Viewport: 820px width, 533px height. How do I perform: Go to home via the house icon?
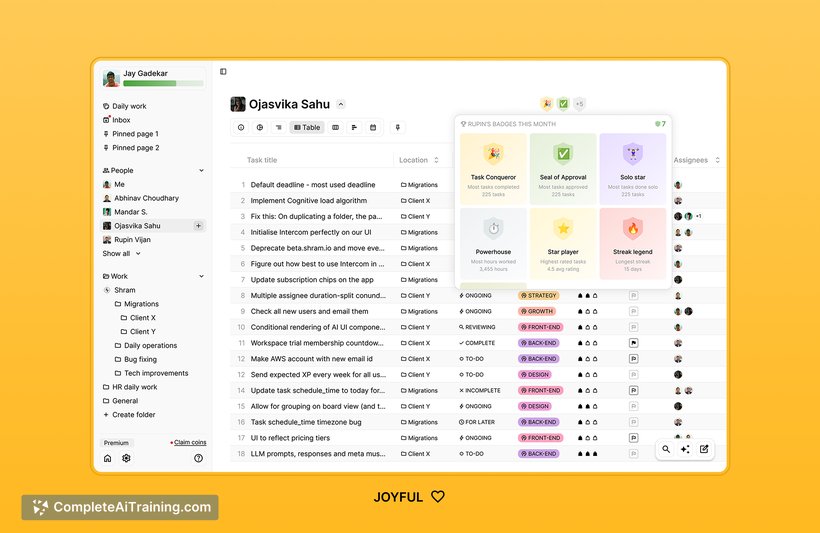[108, 458]
